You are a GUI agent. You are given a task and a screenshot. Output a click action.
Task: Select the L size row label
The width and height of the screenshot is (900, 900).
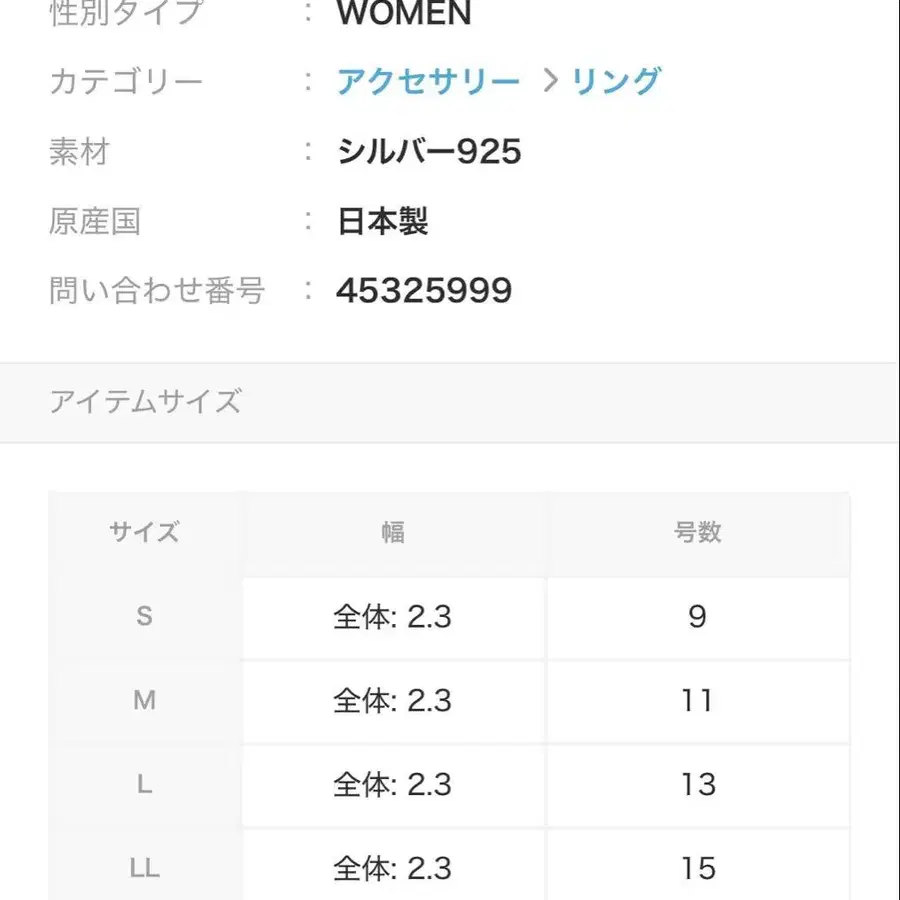[145, 785]
